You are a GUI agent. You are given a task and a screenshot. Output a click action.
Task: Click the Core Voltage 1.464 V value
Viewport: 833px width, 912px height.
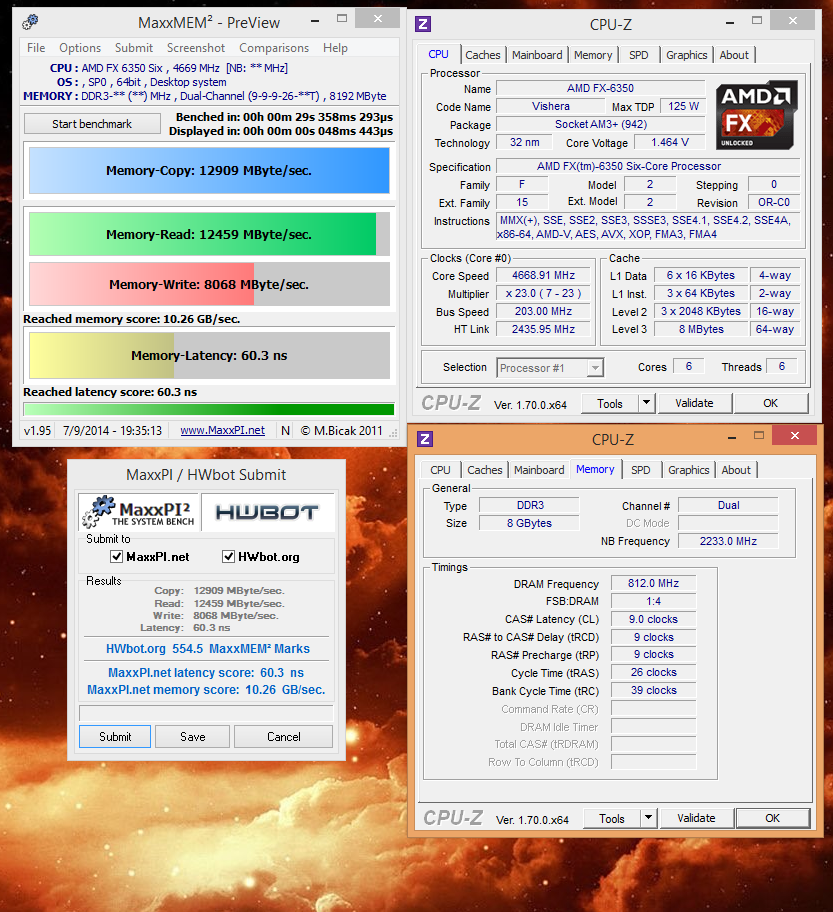(670, 142)
